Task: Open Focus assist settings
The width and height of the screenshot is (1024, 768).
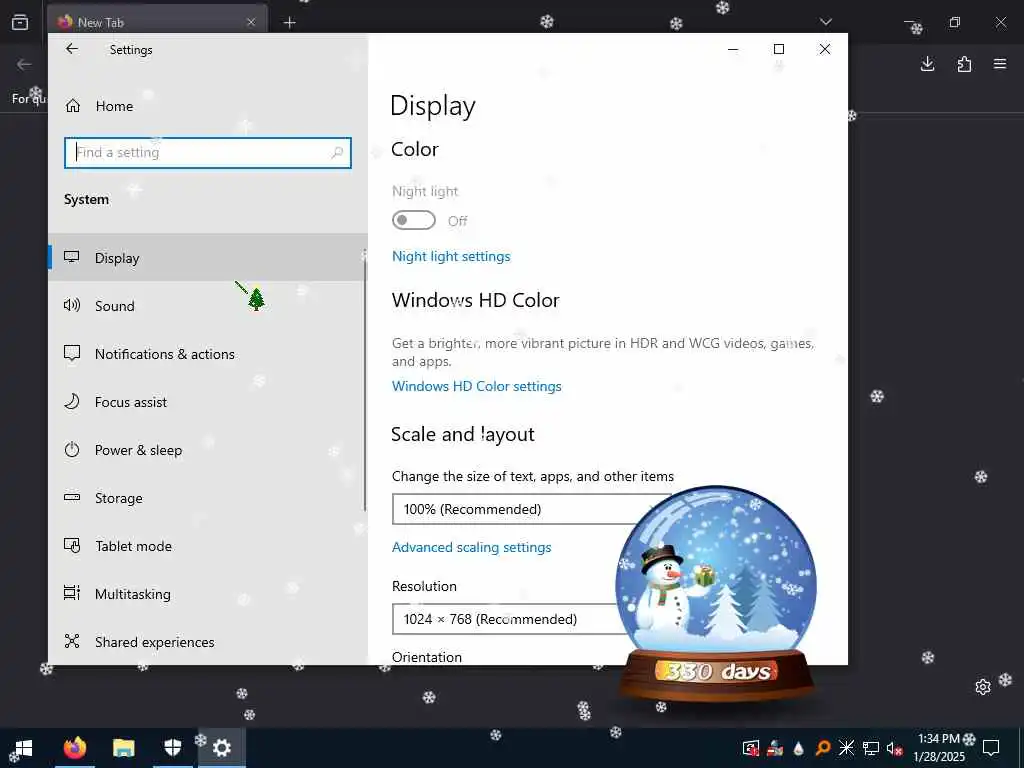Action: click(208, 402)
